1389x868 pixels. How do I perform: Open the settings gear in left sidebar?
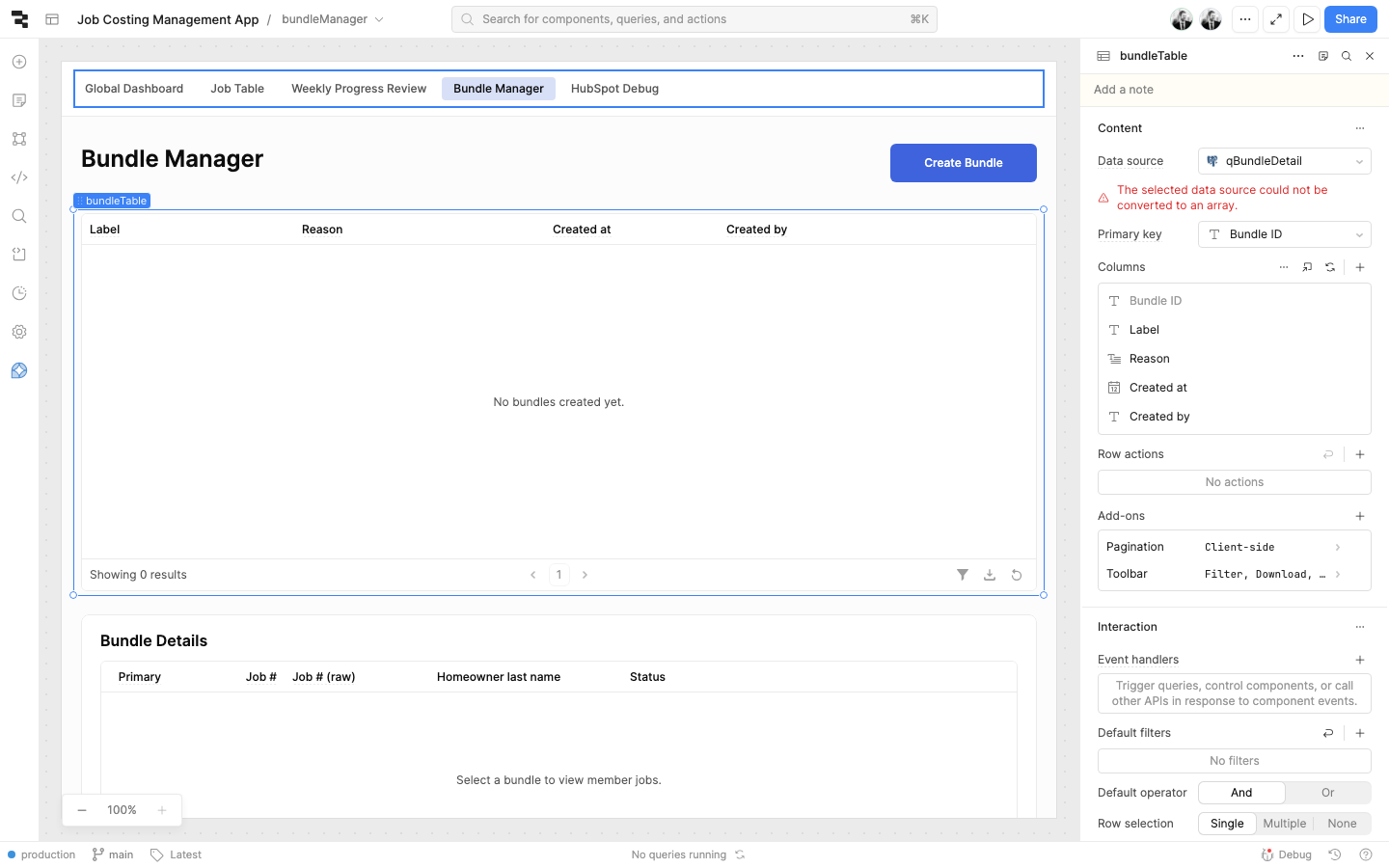coord(19,332)
